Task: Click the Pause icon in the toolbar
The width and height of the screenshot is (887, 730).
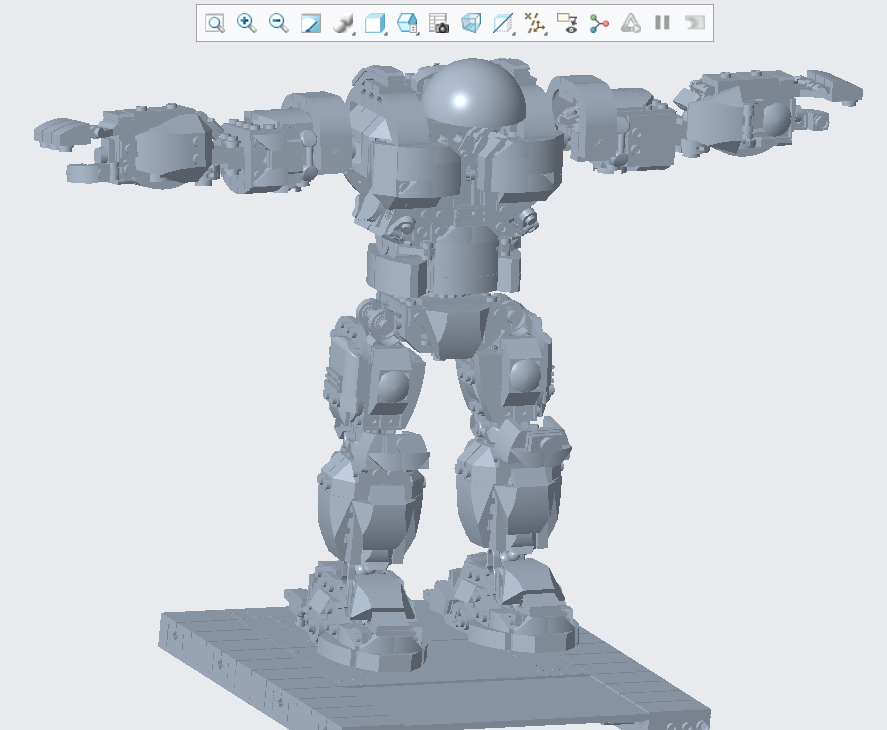Action: coord(662,23)
